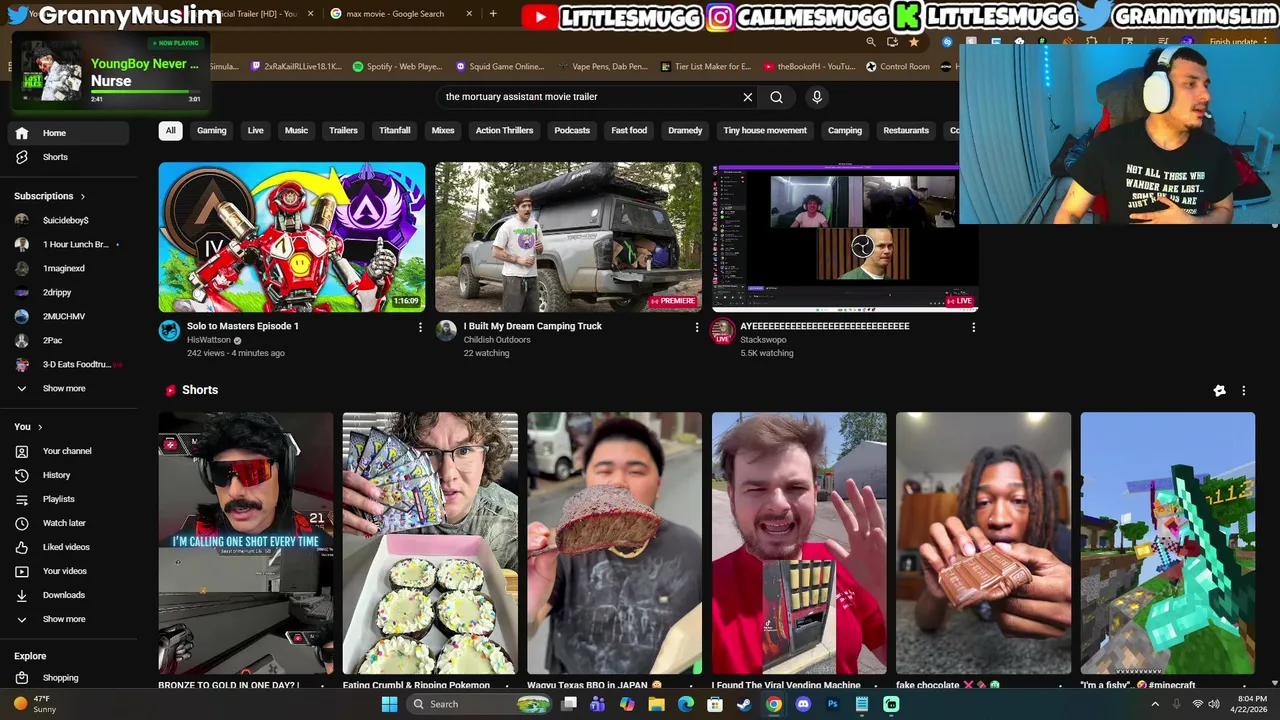This screenshot has height=720, width=1280.
Task: Open Home in the YouTube sidebar
Action: (x=66, y=133)
